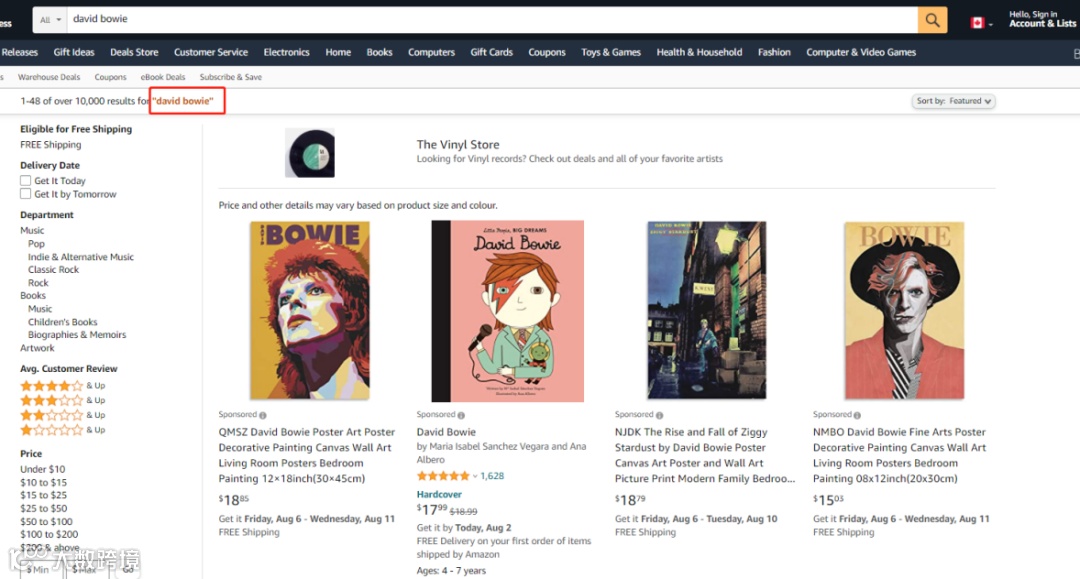The image size is (1080, 579).
Task: Click the orange search magnifier button
Action: pos(932,20)
